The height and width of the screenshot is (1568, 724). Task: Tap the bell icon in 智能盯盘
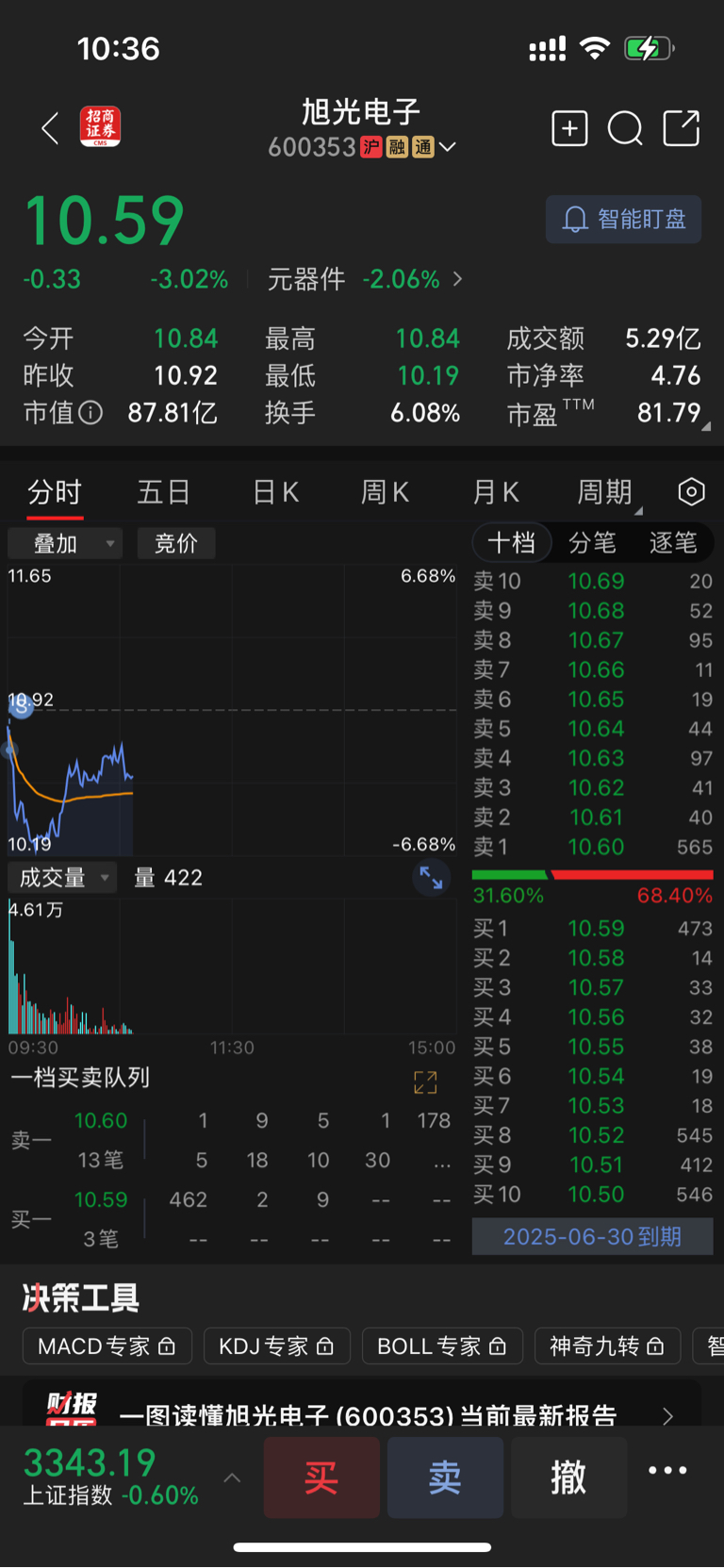(x=574, y=220)
